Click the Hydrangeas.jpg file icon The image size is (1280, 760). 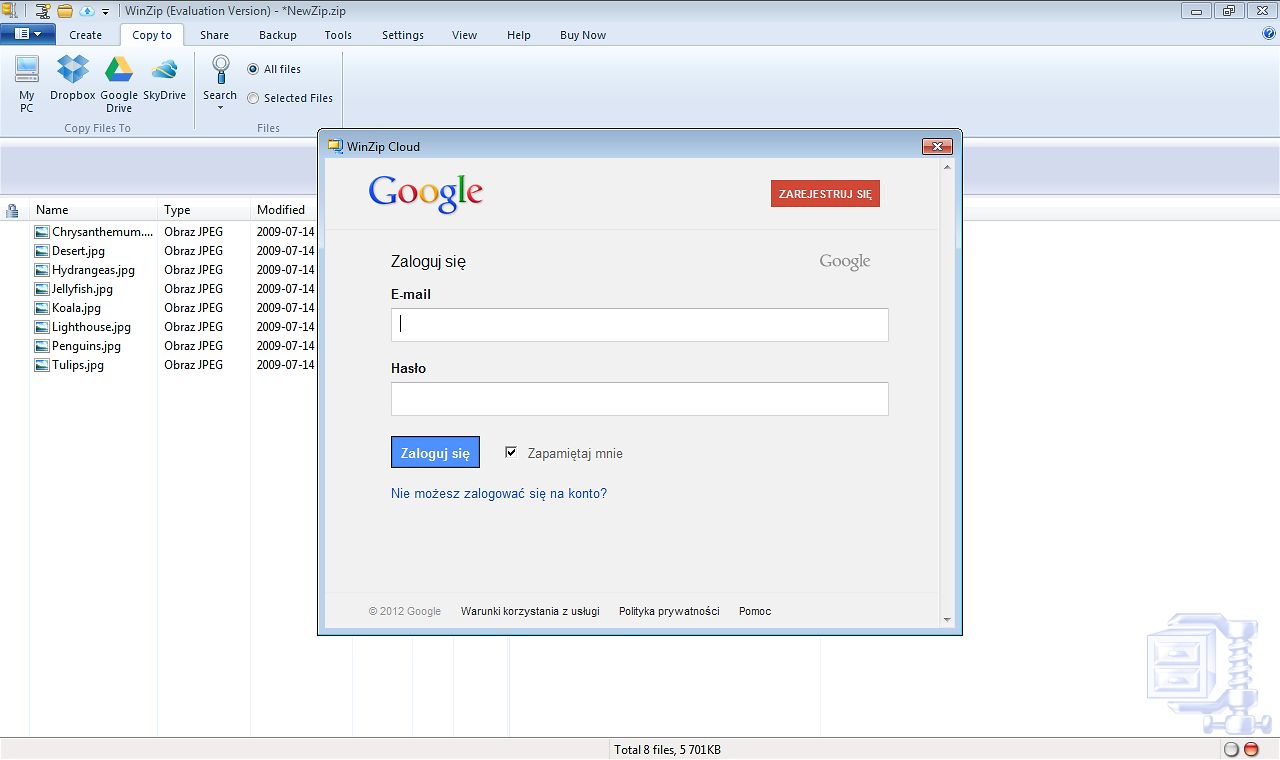42,270
